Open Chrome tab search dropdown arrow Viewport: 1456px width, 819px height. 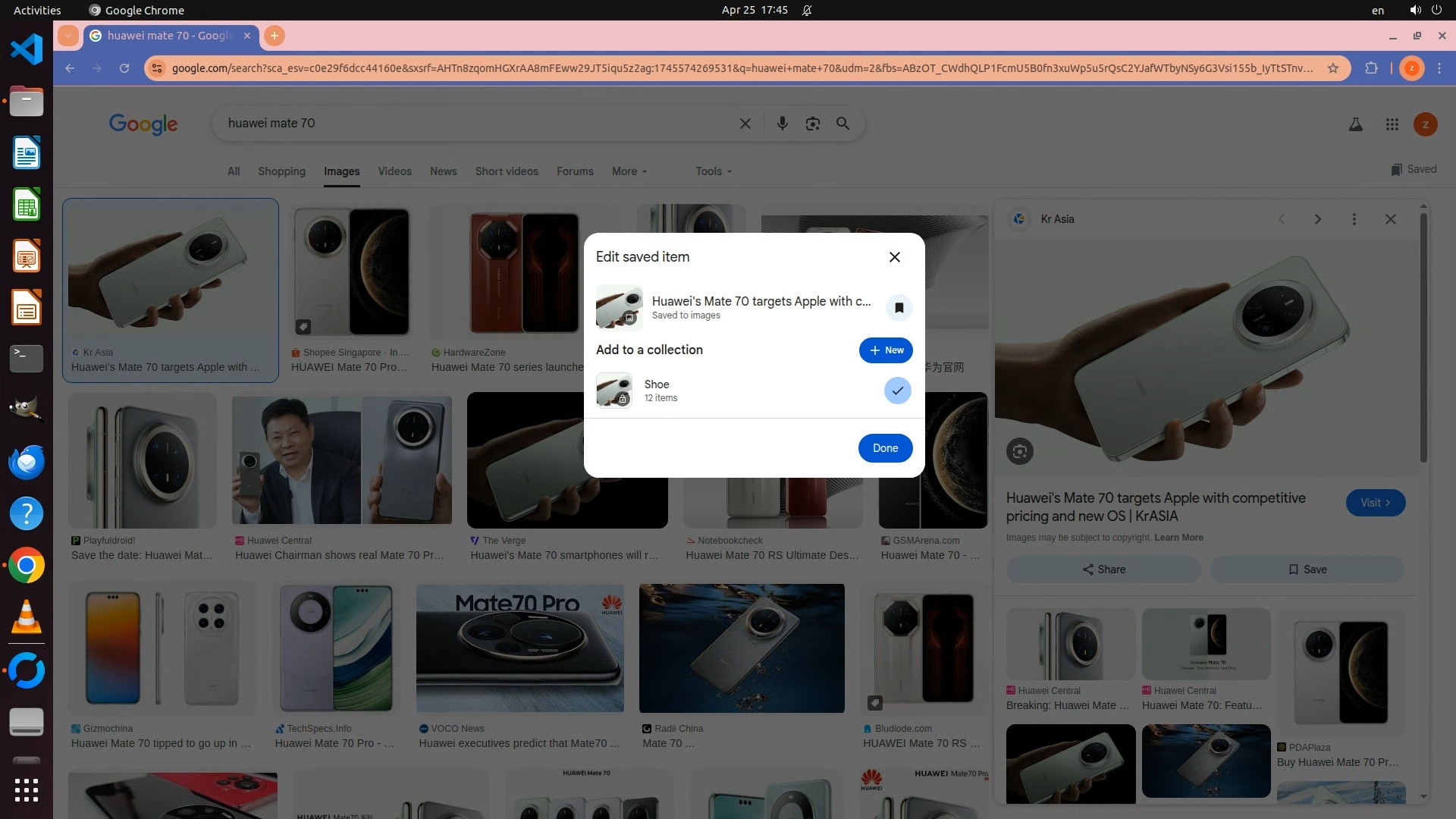coord(67,36)
